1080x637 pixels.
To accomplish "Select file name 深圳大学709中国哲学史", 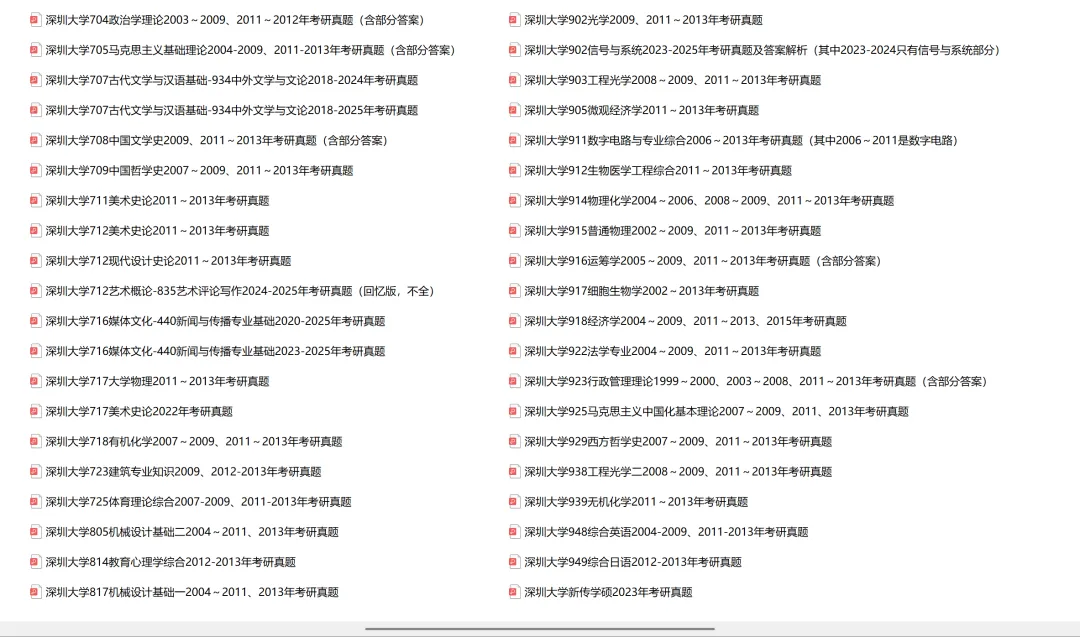I will tap(199, 171).
